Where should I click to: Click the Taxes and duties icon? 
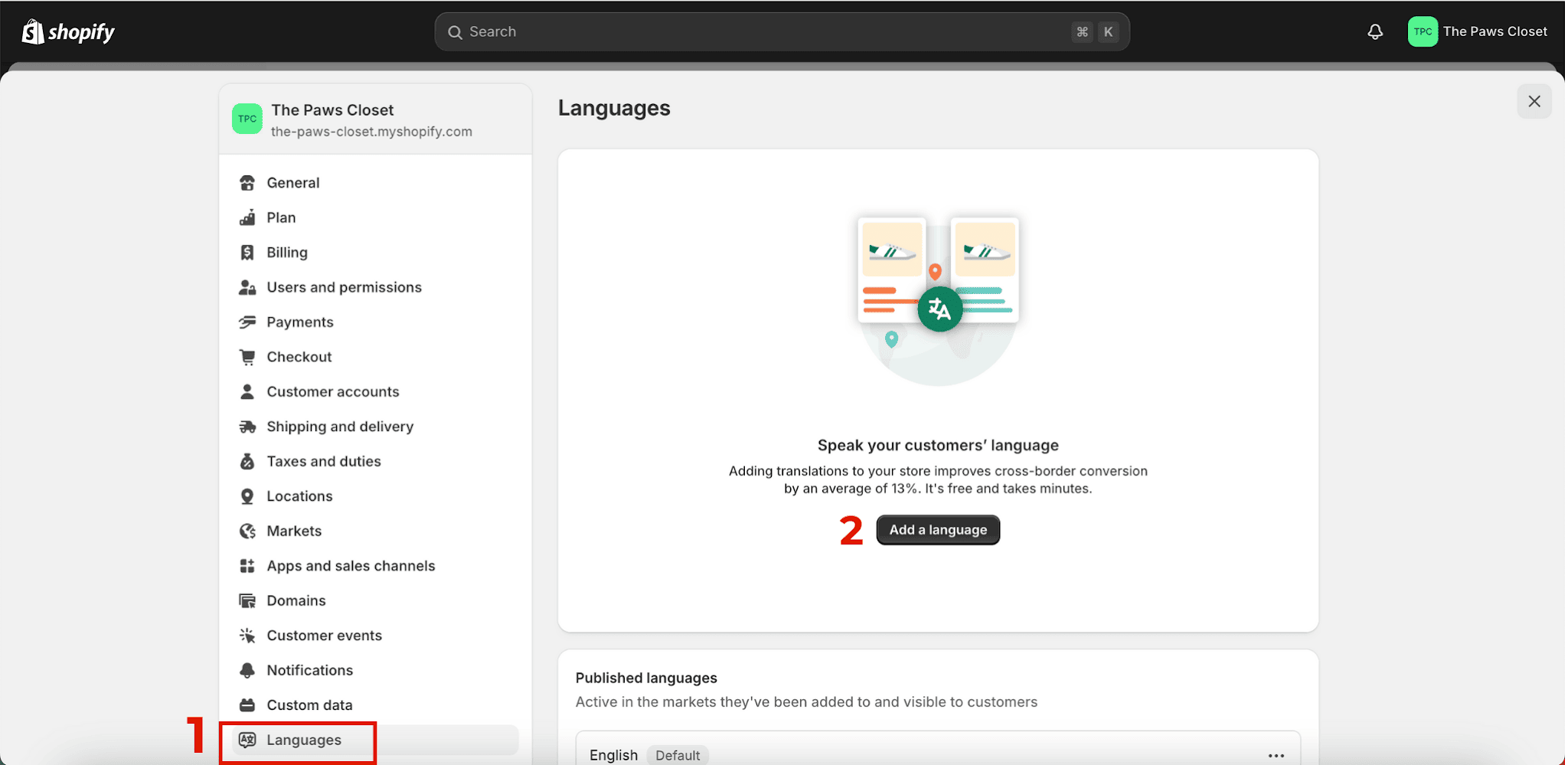(x=247, y=462)
